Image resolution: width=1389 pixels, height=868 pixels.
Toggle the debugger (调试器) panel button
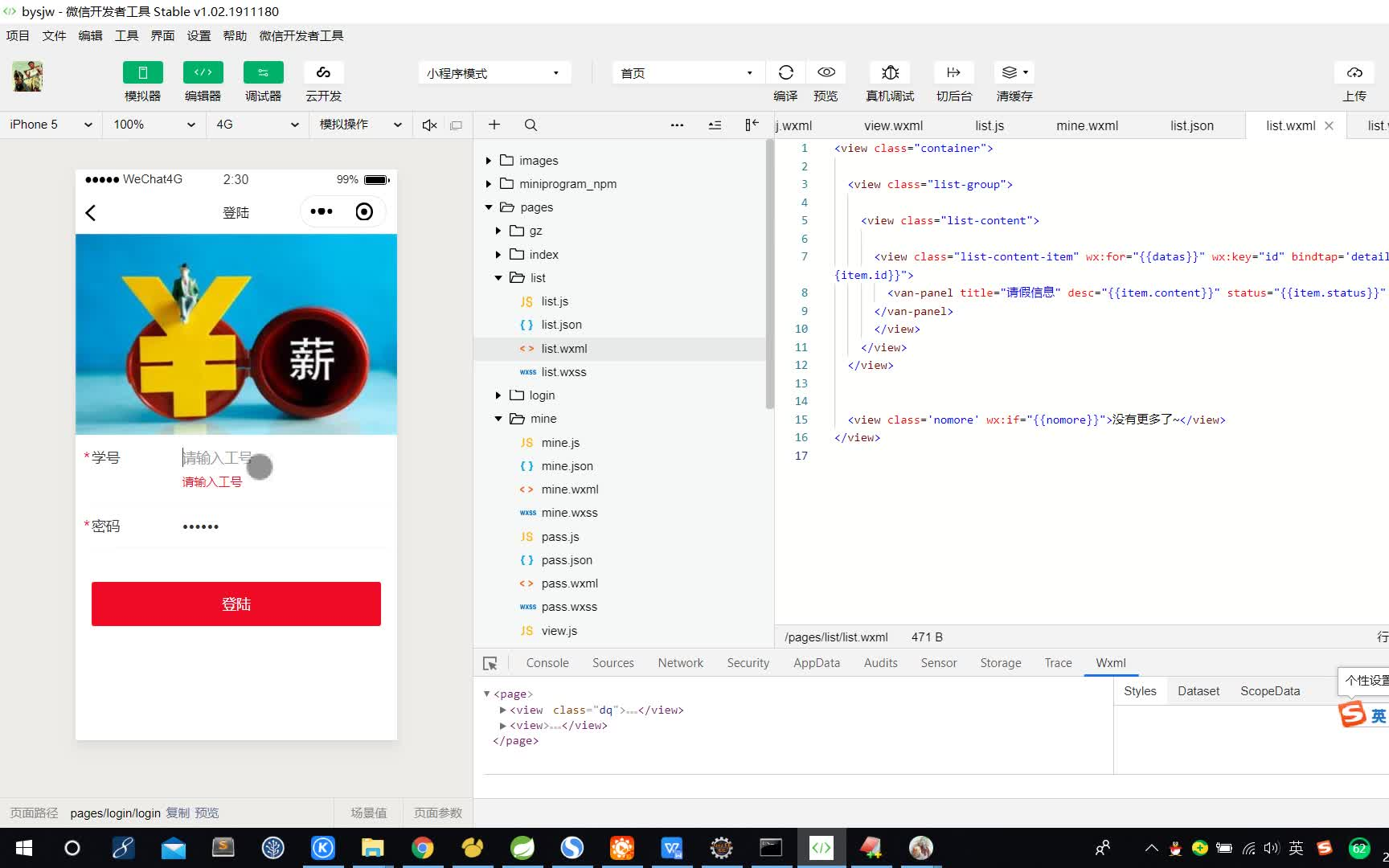click(x=263, y=72)
